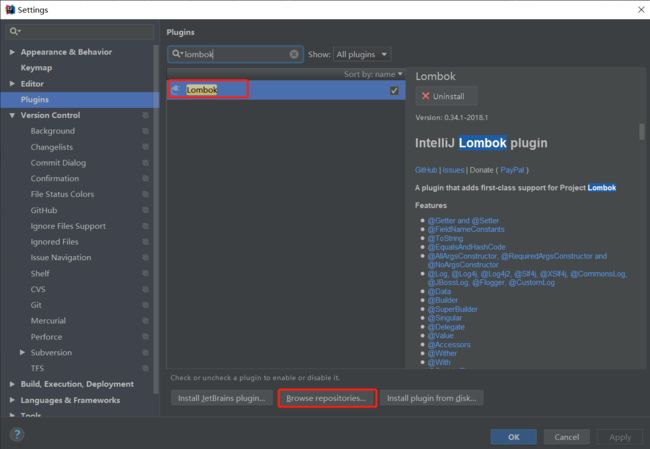Expand Appearance & Behavior section
650x449 pixels.
12,52
